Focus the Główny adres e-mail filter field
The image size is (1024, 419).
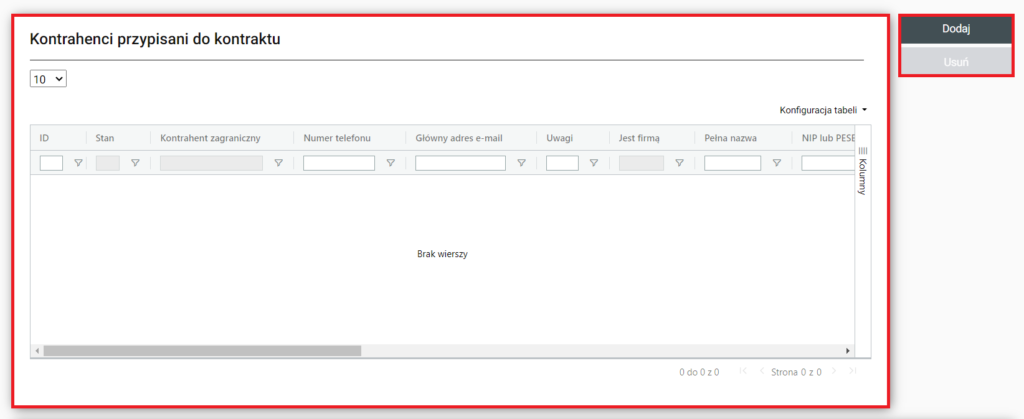click(x=460, y=163)
